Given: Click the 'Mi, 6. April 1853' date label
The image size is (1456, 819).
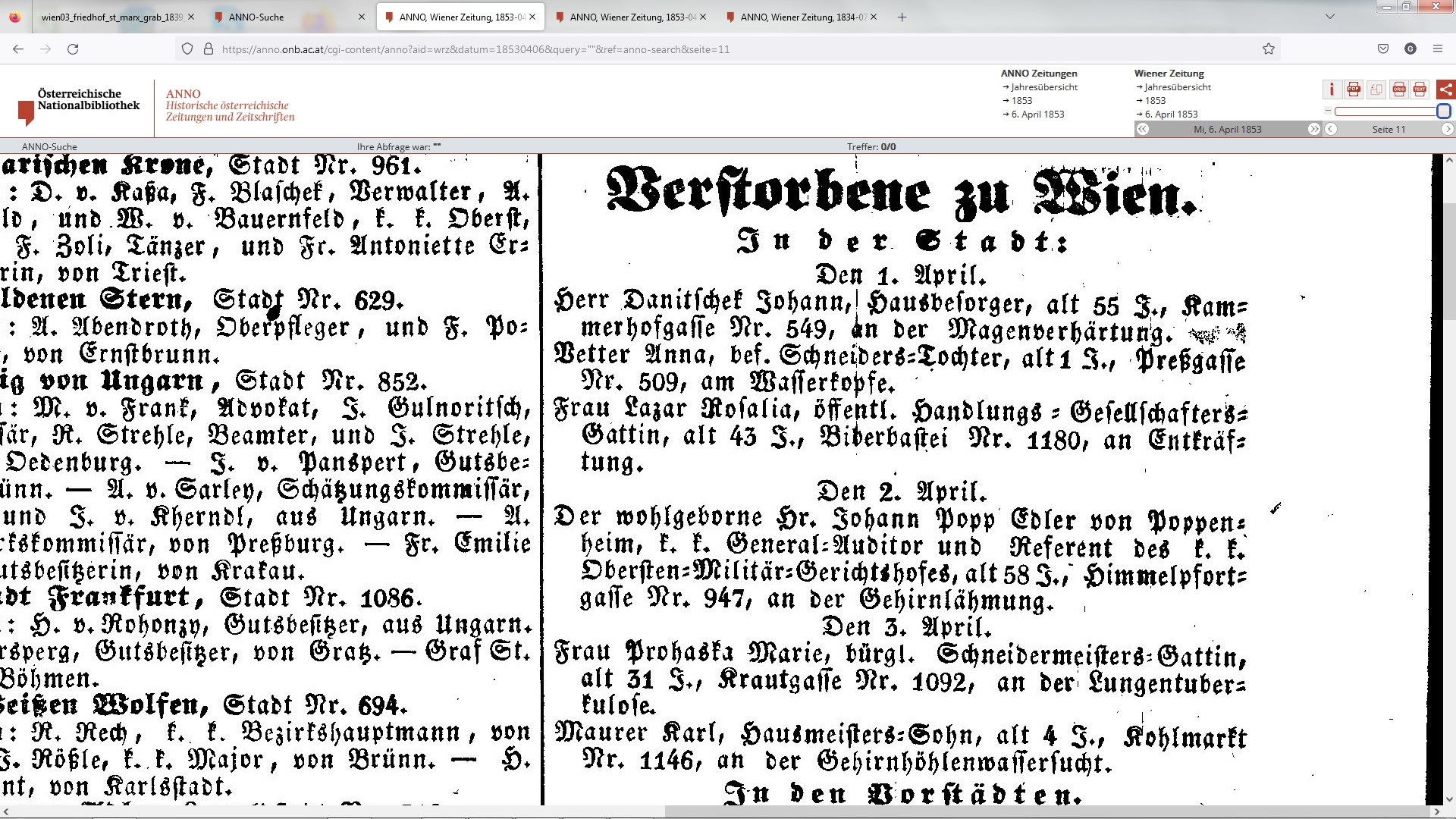Looking at the screenshot, I should pos(1228,129).
